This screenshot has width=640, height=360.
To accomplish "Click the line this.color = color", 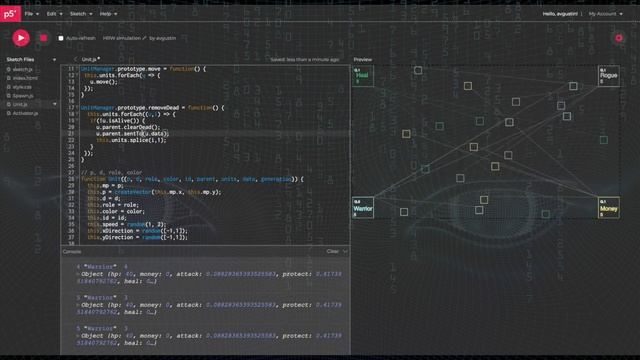I will (x=116, y=211).
